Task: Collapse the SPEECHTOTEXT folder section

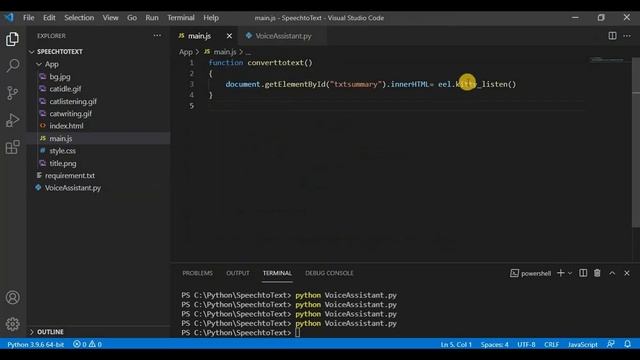Action: 60,52
